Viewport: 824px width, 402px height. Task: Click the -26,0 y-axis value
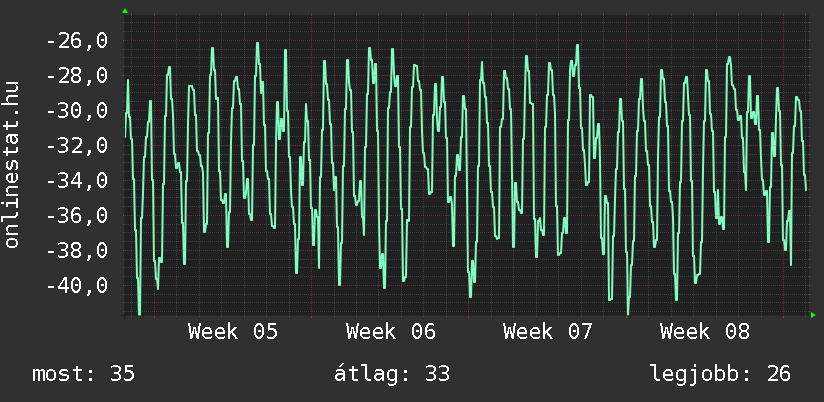[77, 41]
